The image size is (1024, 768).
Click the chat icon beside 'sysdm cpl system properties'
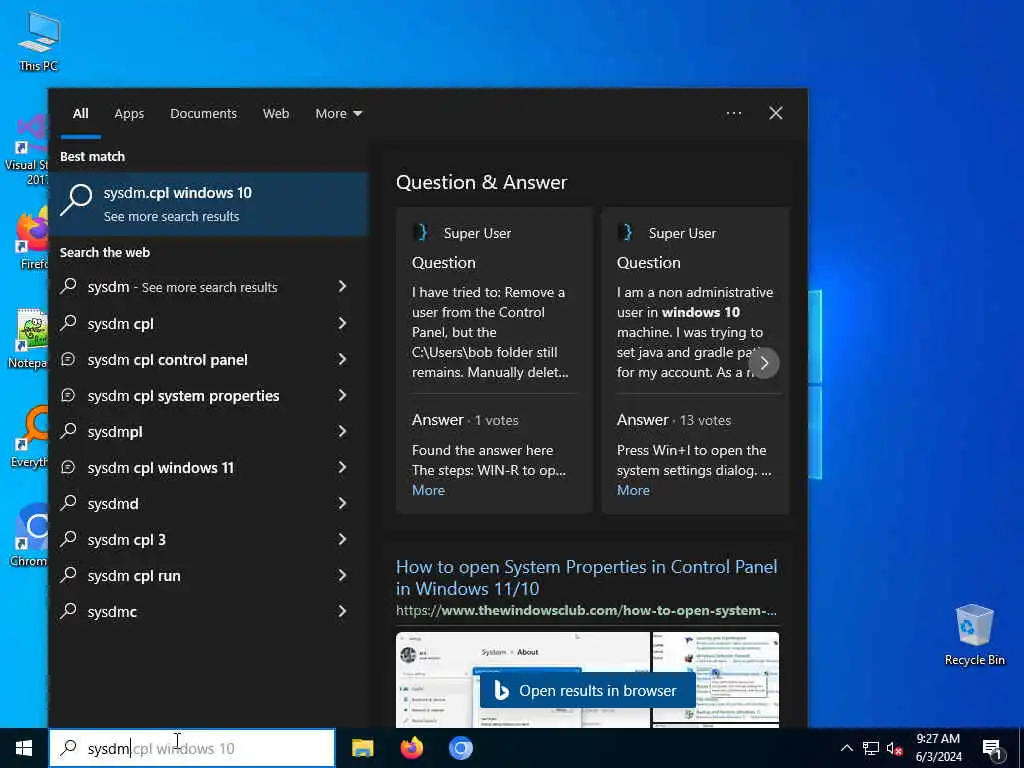(69, 395)
